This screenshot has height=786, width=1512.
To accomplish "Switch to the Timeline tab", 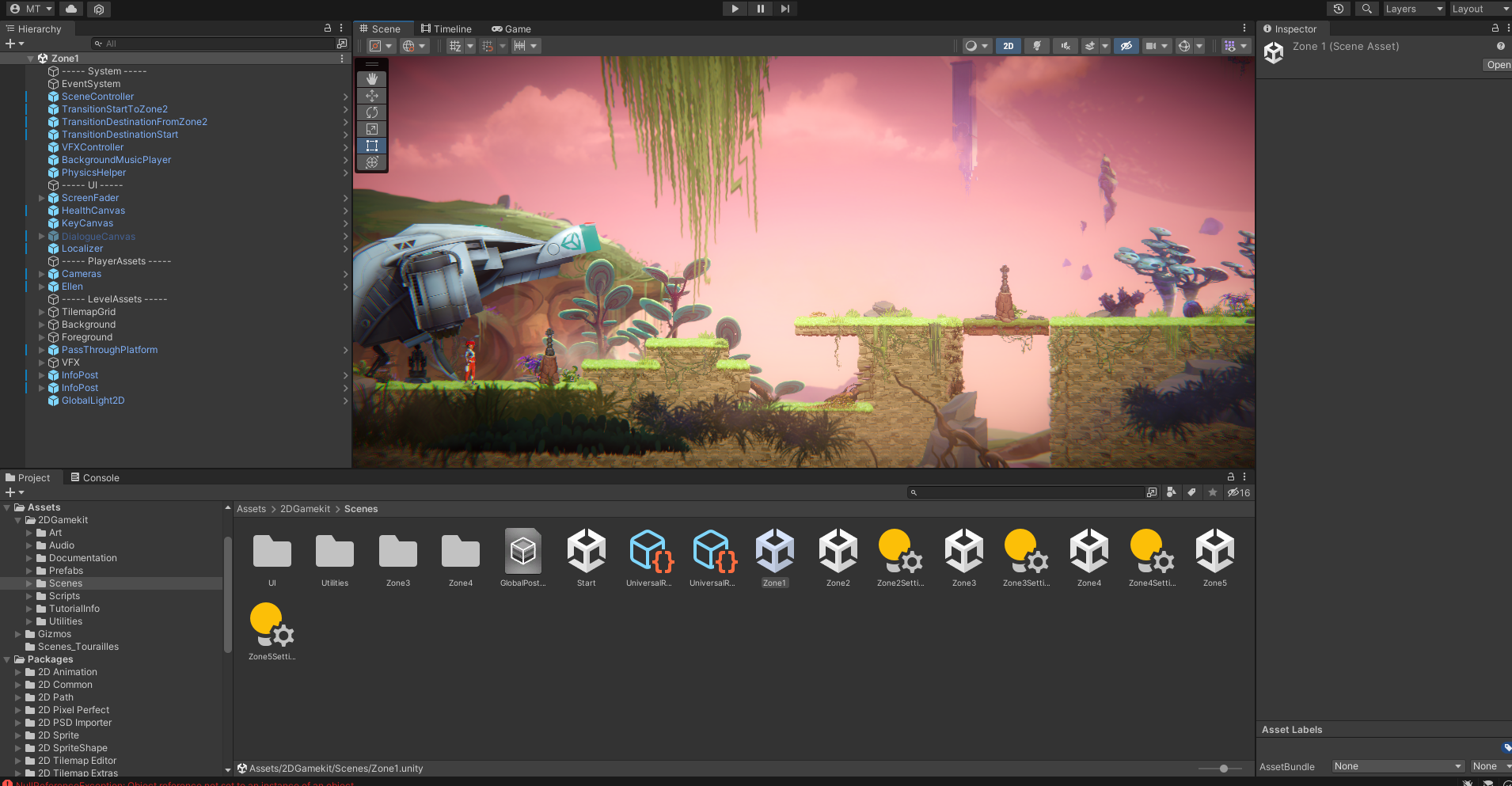I will tap(446, 28).
